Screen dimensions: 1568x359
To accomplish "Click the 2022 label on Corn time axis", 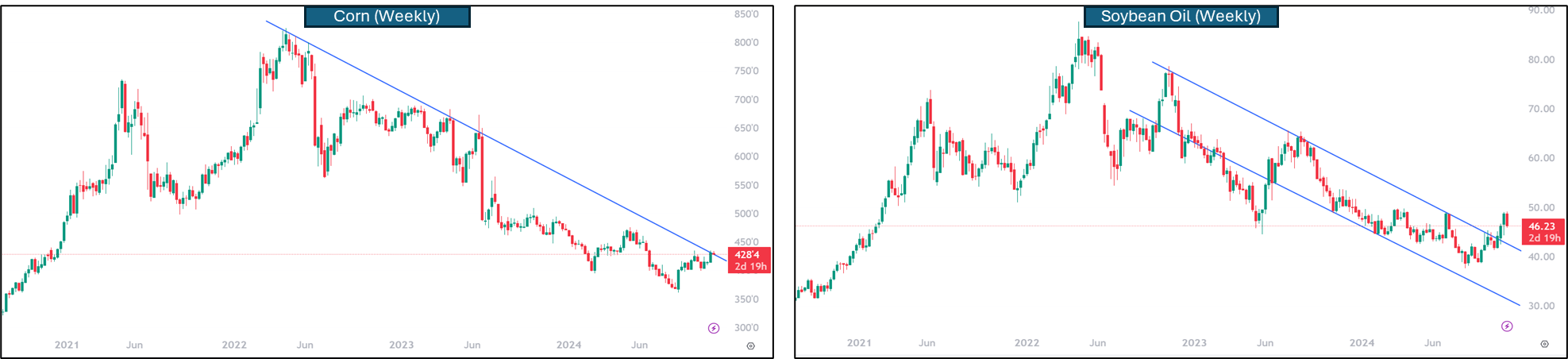I will pos(234,345).
